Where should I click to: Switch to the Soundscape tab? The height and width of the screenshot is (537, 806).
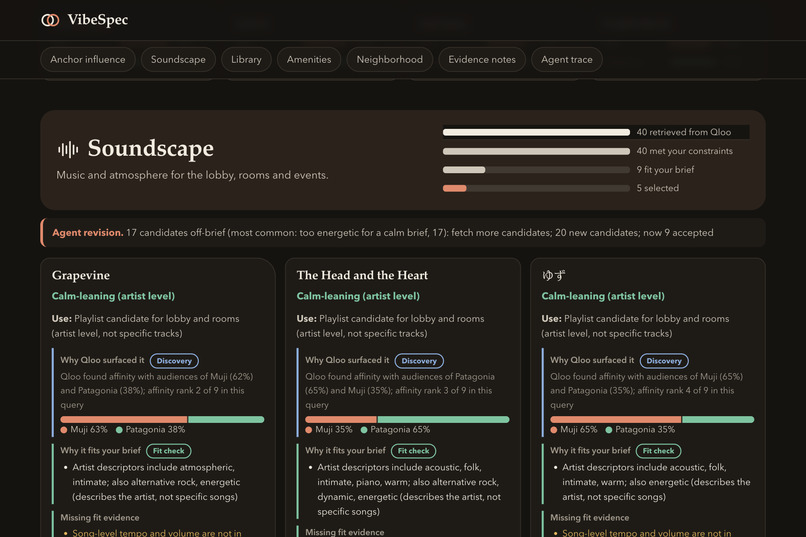(178, 60)
